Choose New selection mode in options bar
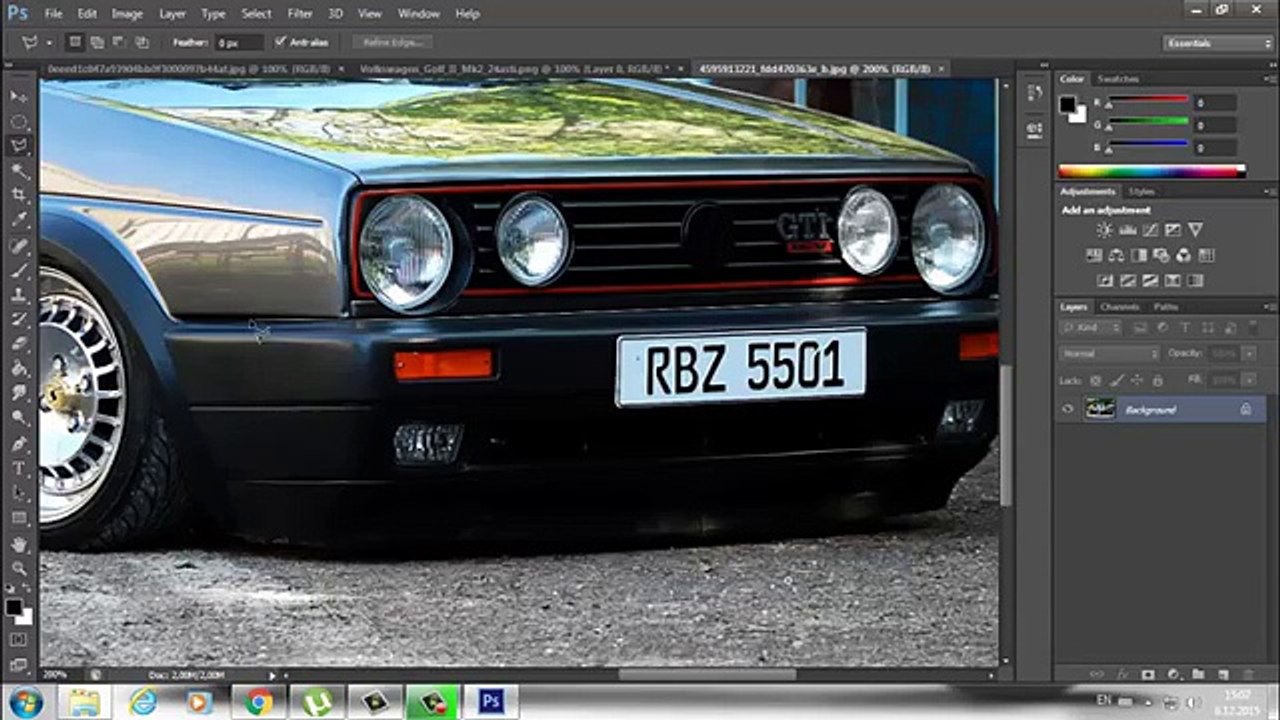The height and width of the screenshot is (720, 1280). [x=75, y=43]
